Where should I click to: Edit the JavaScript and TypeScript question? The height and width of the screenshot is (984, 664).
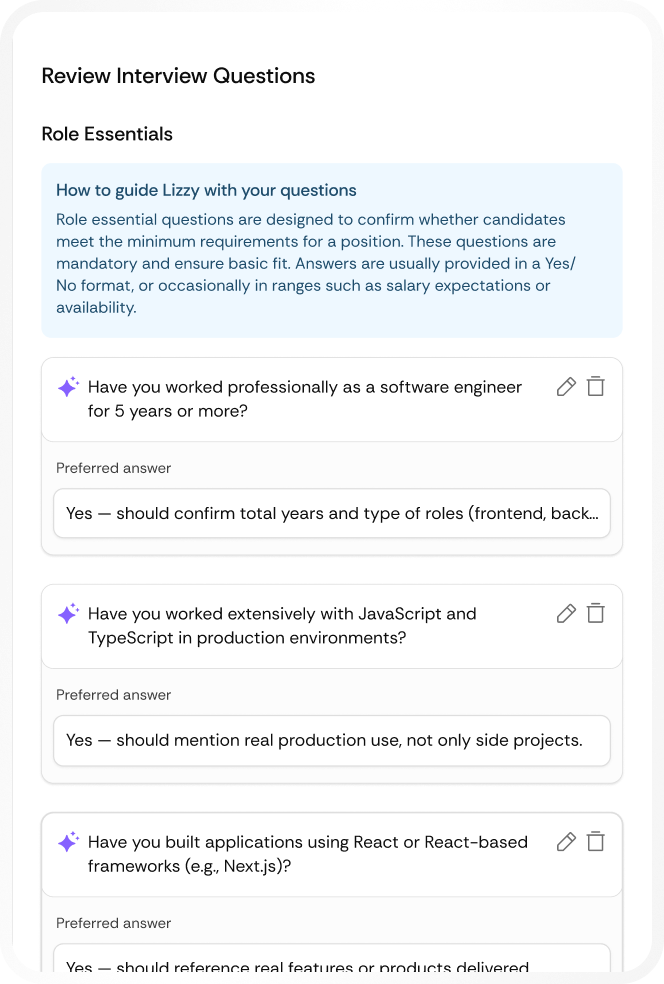[566, 613]
